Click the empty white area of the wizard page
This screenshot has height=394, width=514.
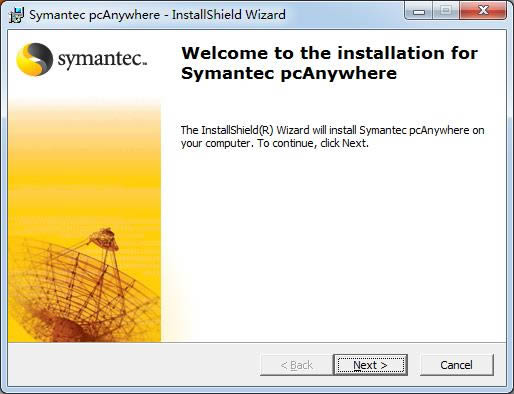[333, 247]
